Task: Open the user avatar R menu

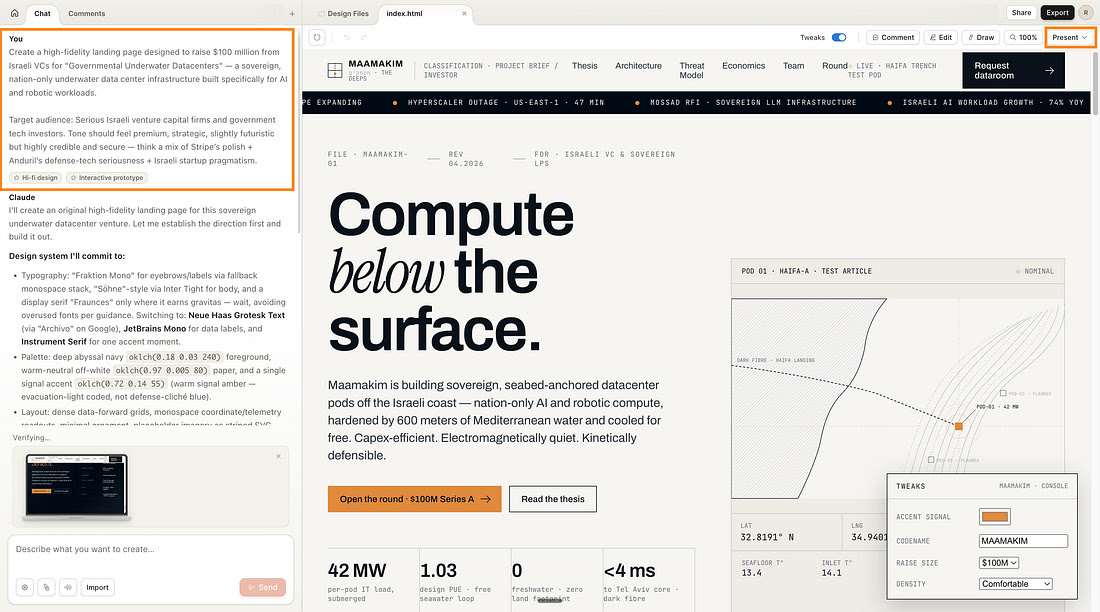Action: [x=1085, y=13]
